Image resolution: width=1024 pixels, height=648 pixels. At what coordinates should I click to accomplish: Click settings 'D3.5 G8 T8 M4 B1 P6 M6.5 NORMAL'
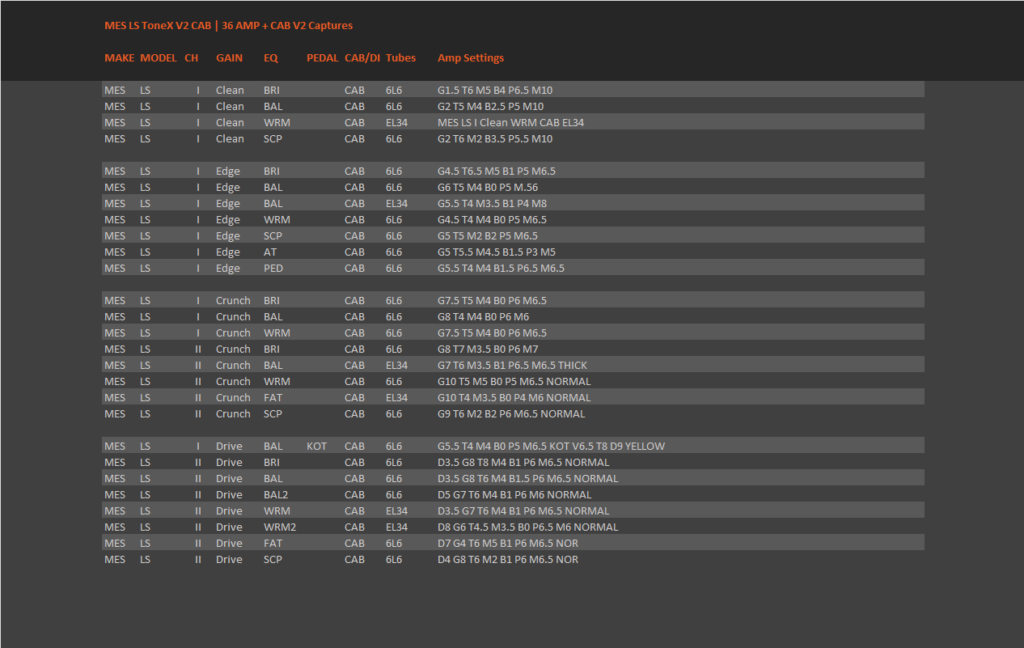[x=523, y=462]
